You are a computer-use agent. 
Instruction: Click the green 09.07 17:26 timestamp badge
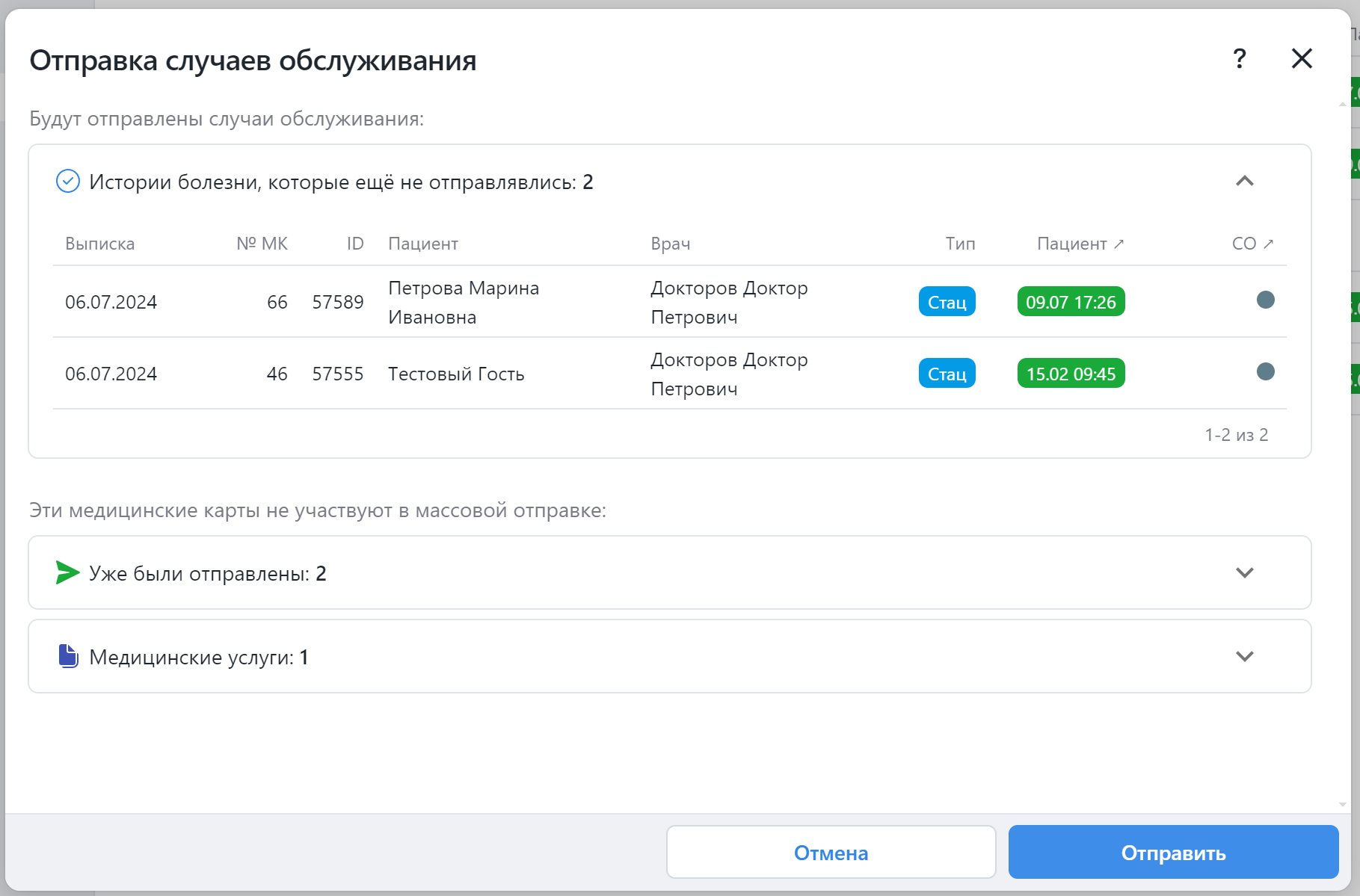1071,302
